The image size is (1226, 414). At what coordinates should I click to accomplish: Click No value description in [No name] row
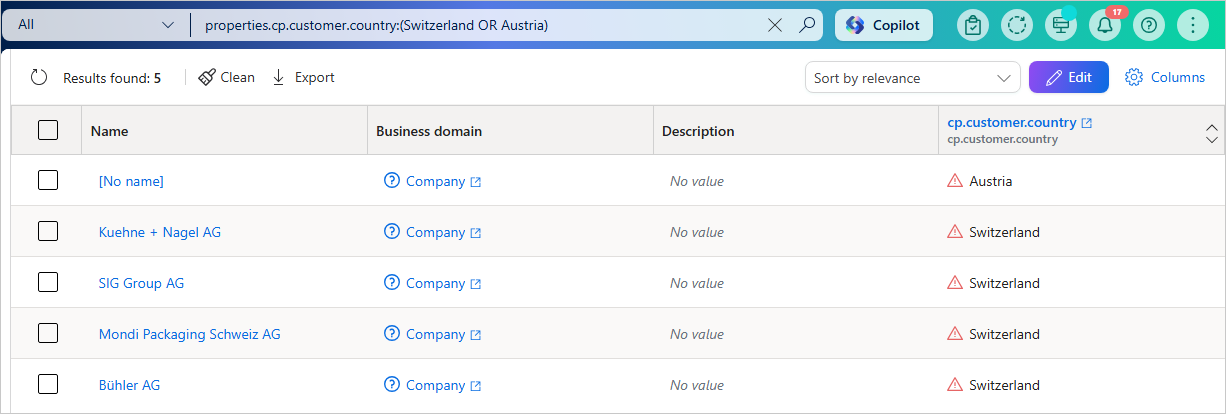[697, 181]
